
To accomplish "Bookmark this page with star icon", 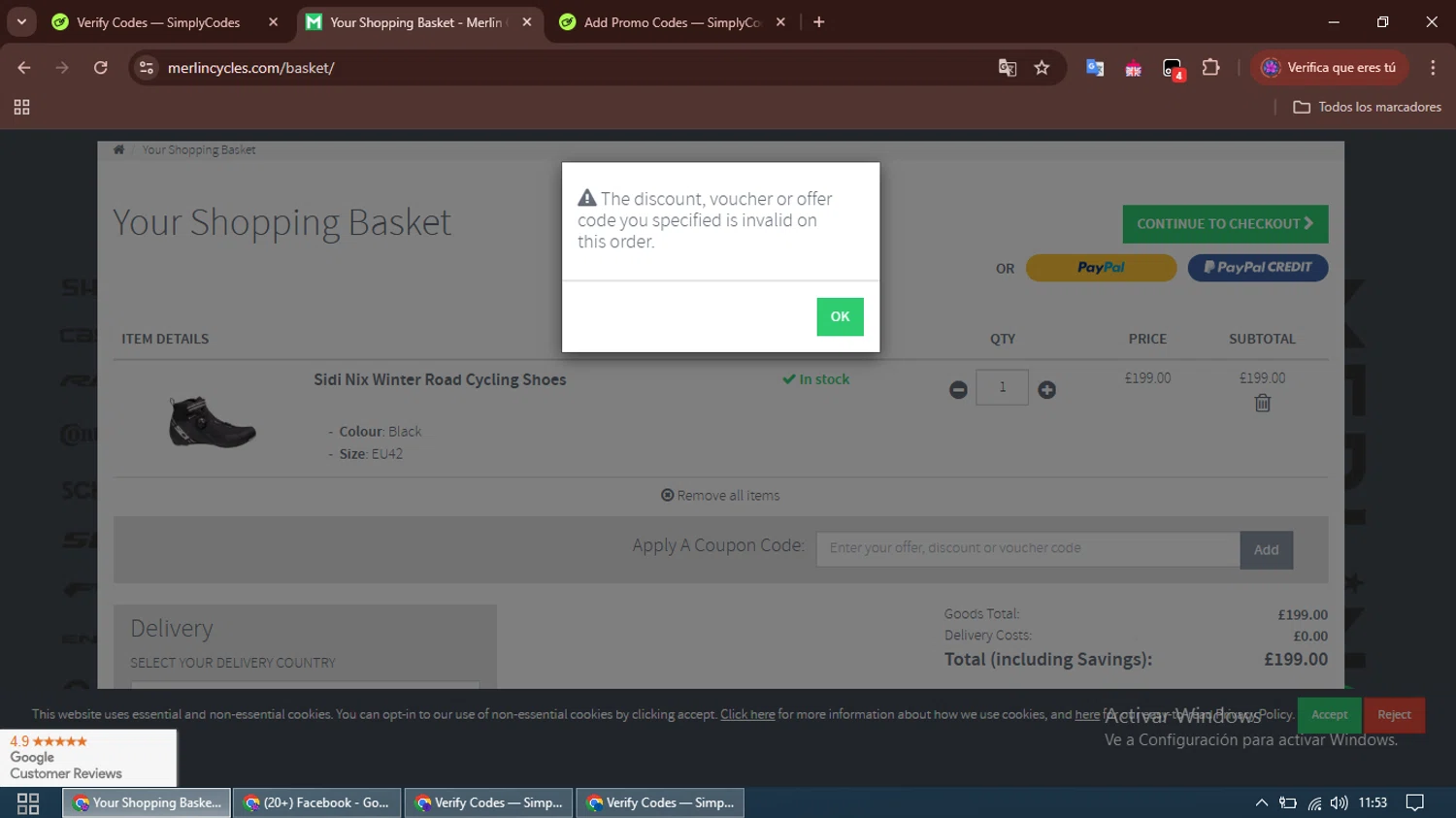I will tap(1042, 68).
